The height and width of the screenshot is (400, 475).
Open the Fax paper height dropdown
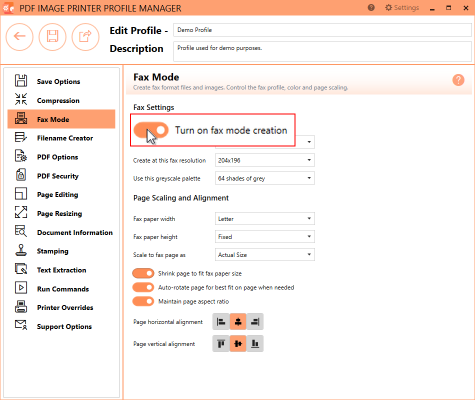click(265, 237)
